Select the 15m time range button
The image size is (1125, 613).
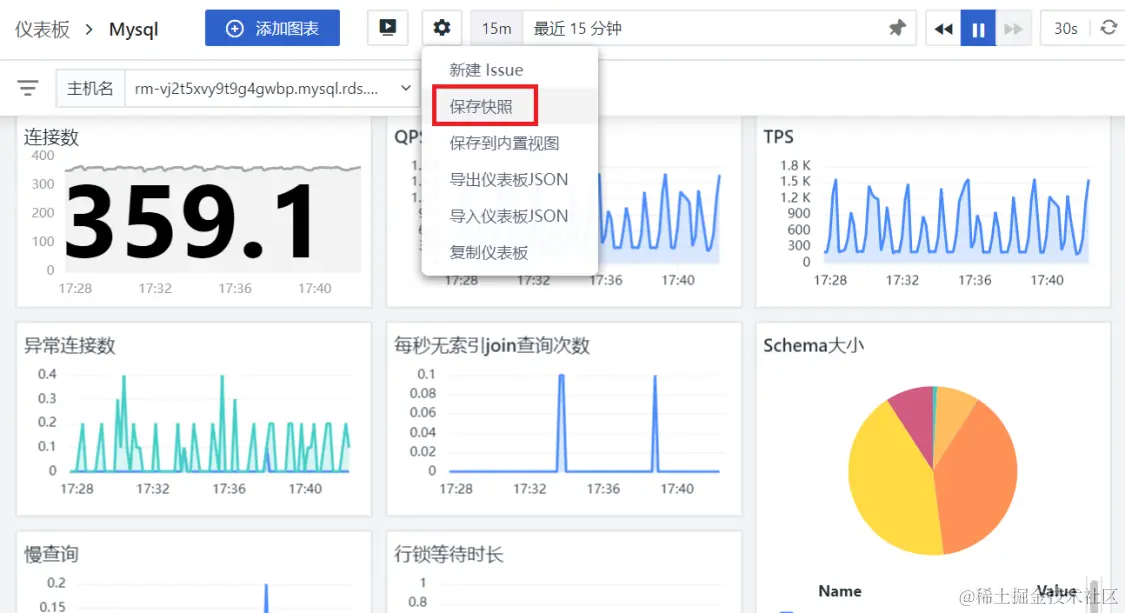[496, 28]
